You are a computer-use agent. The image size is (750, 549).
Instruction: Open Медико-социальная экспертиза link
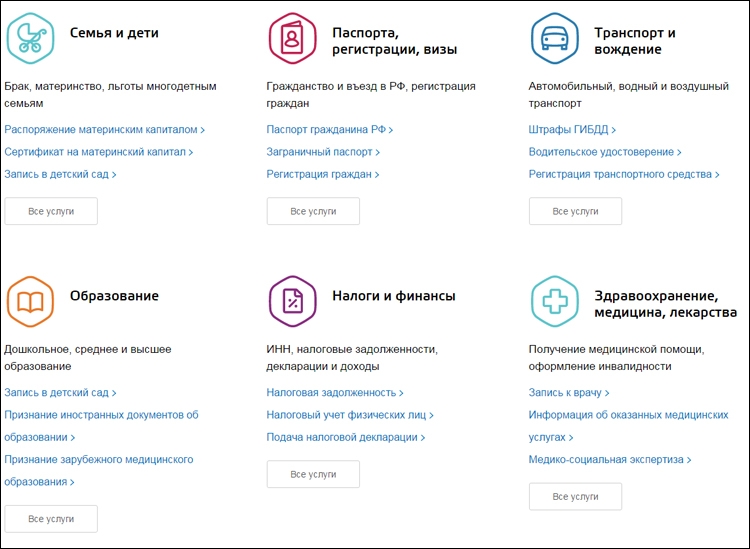point(610,460)
